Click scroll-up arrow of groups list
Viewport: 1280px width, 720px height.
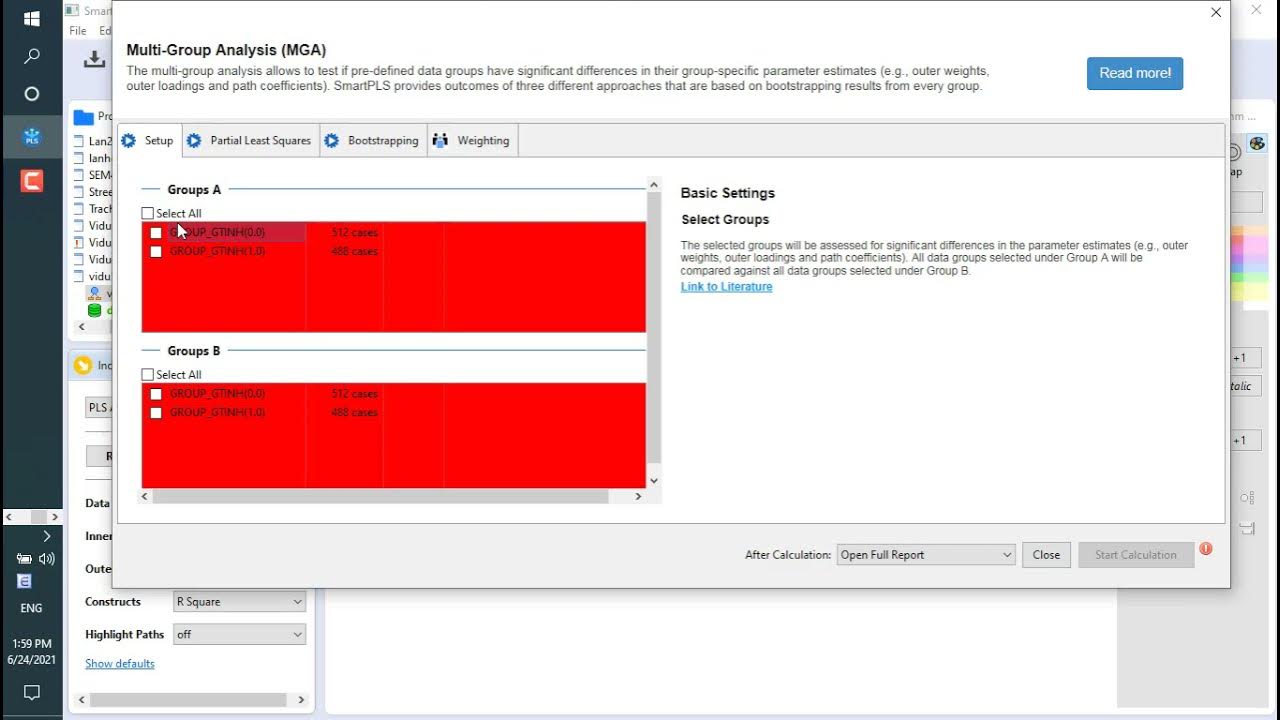pyautogui.click(x=654, y=185)
